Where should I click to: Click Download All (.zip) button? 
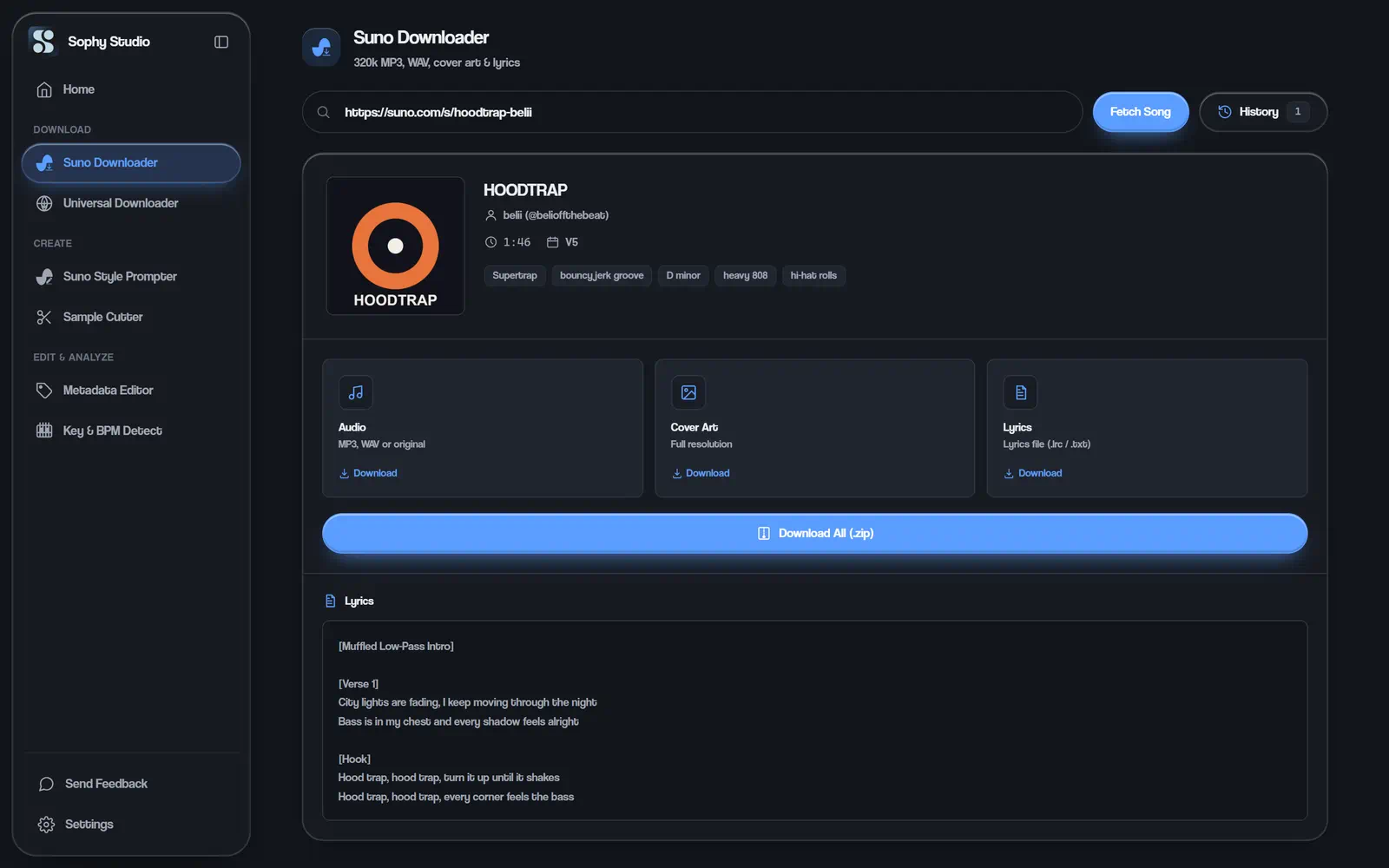[814, 533]
